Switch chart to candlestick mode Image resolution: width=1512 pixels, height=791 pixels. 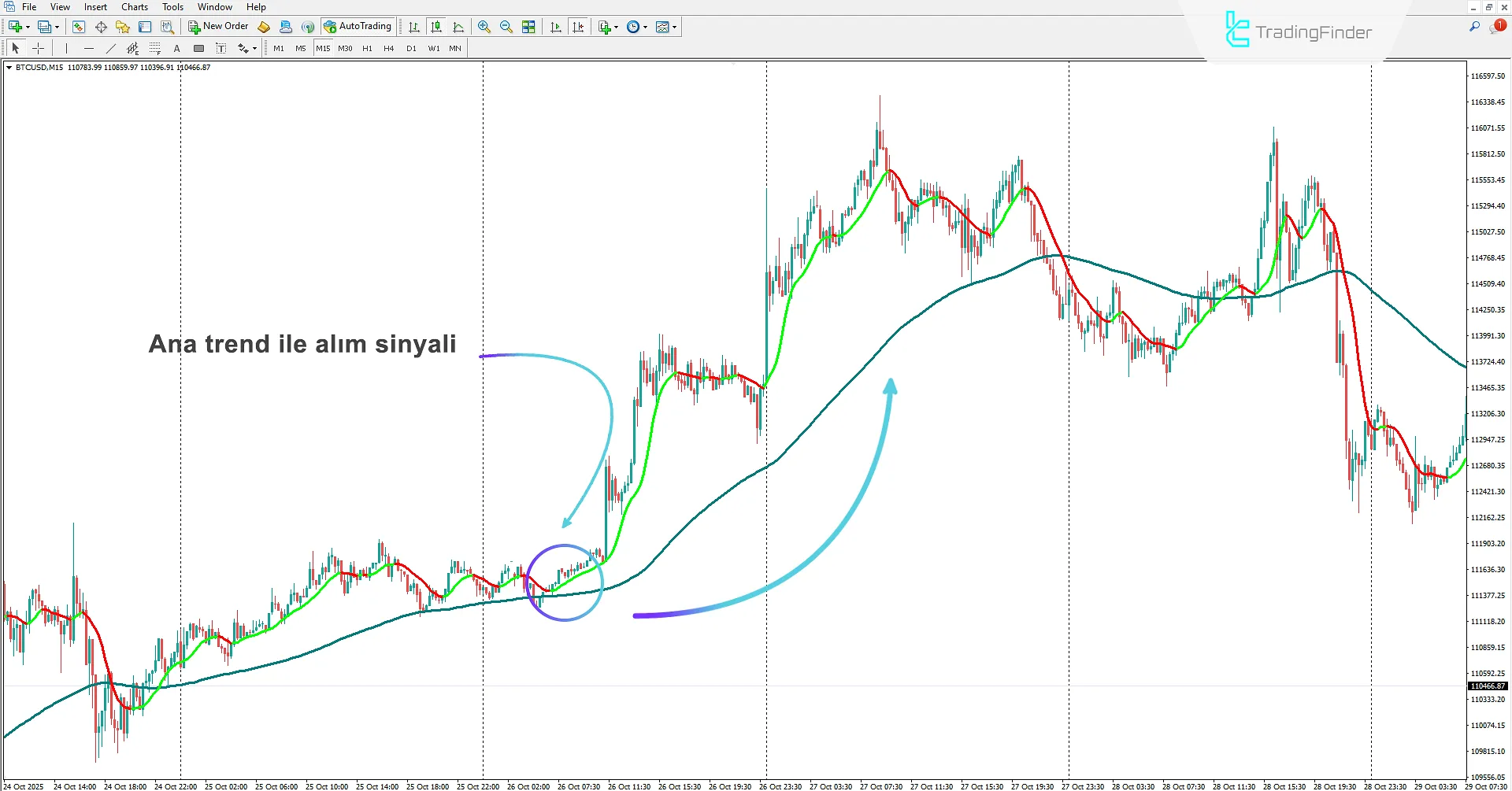click(437, 26)
